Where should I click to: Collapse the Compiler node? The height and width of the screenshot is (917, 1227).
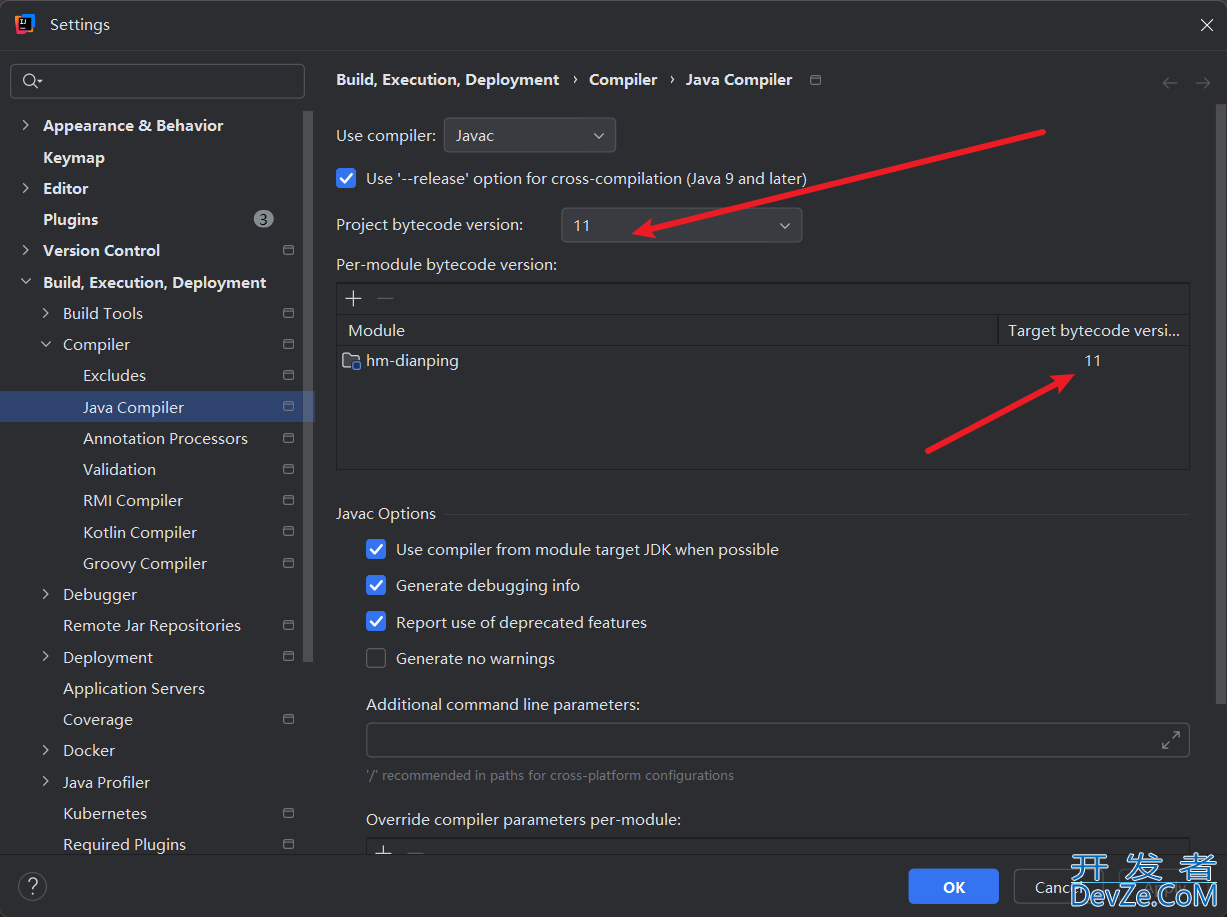(45, 344)
